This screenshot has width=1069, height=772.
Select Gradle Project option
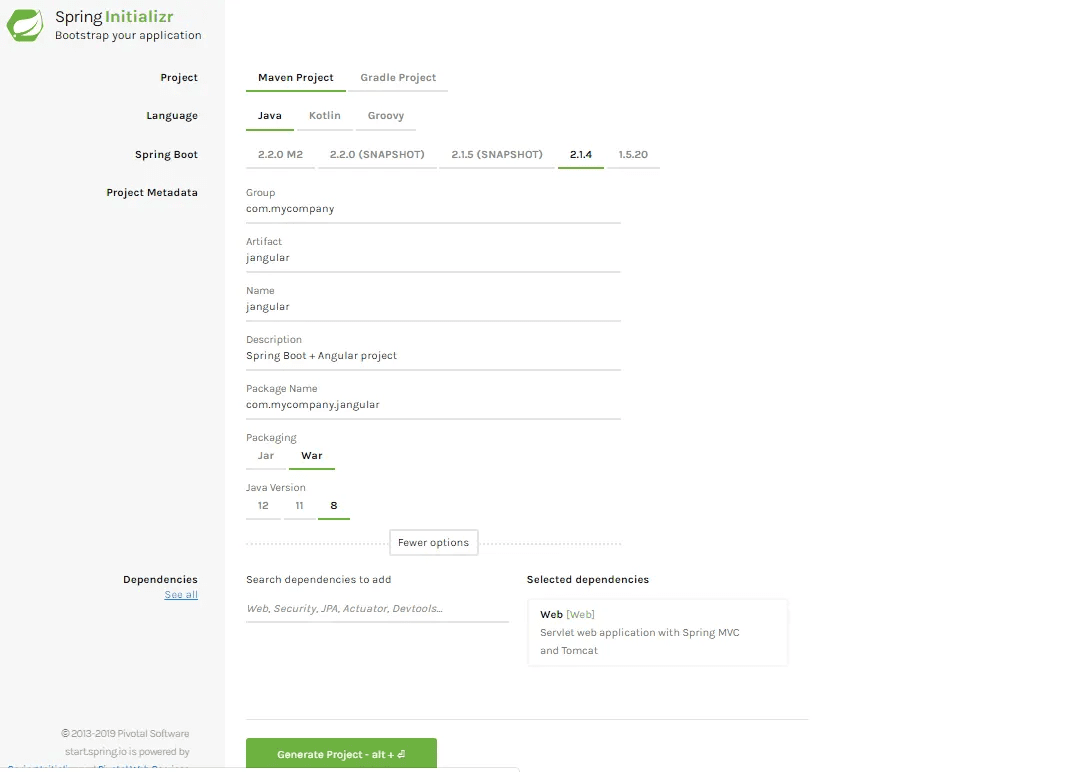[398, 78]
